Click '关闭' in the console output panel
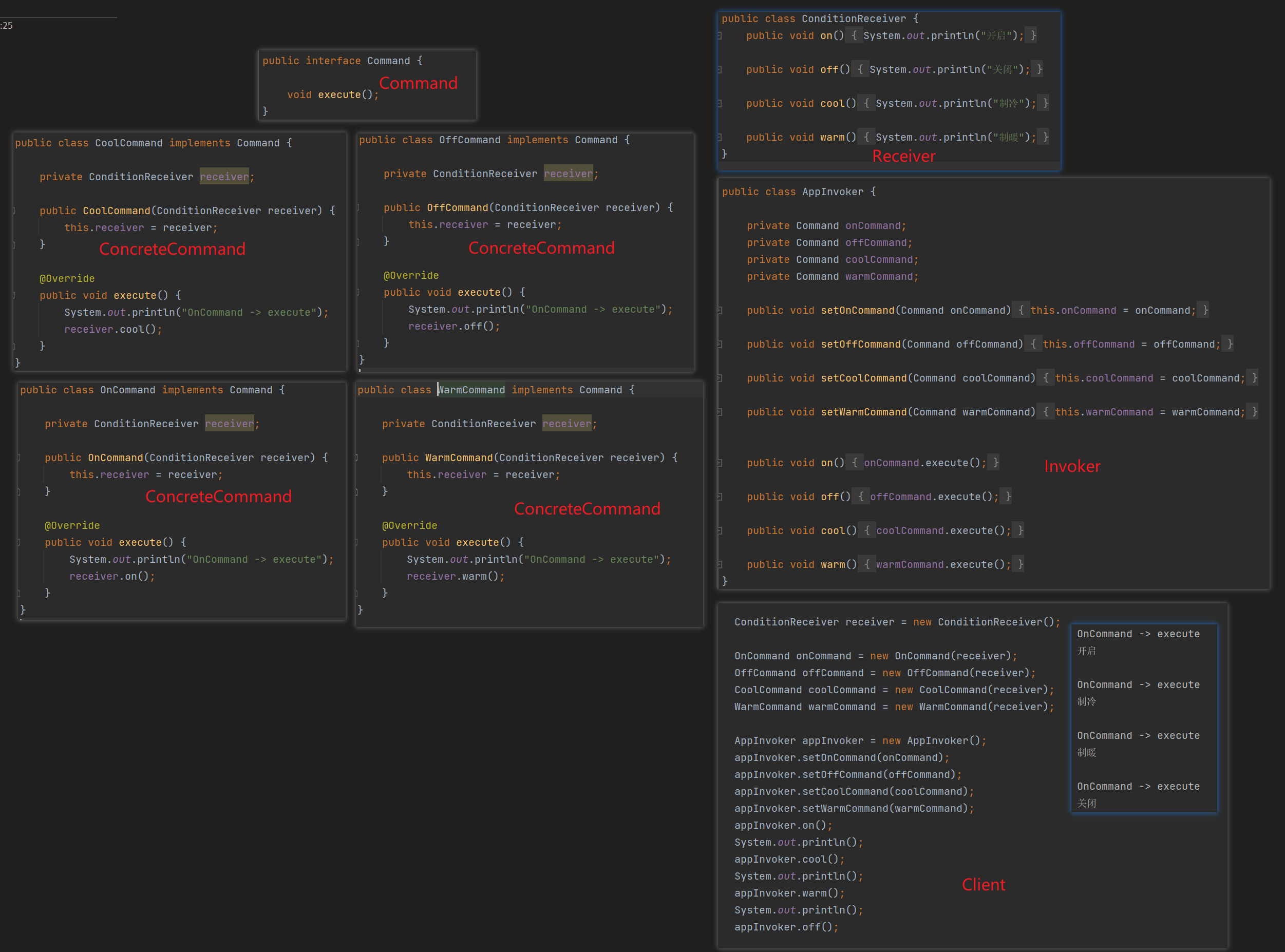The width and height of the screenshot is (1285, 952). coord(1087,803)
